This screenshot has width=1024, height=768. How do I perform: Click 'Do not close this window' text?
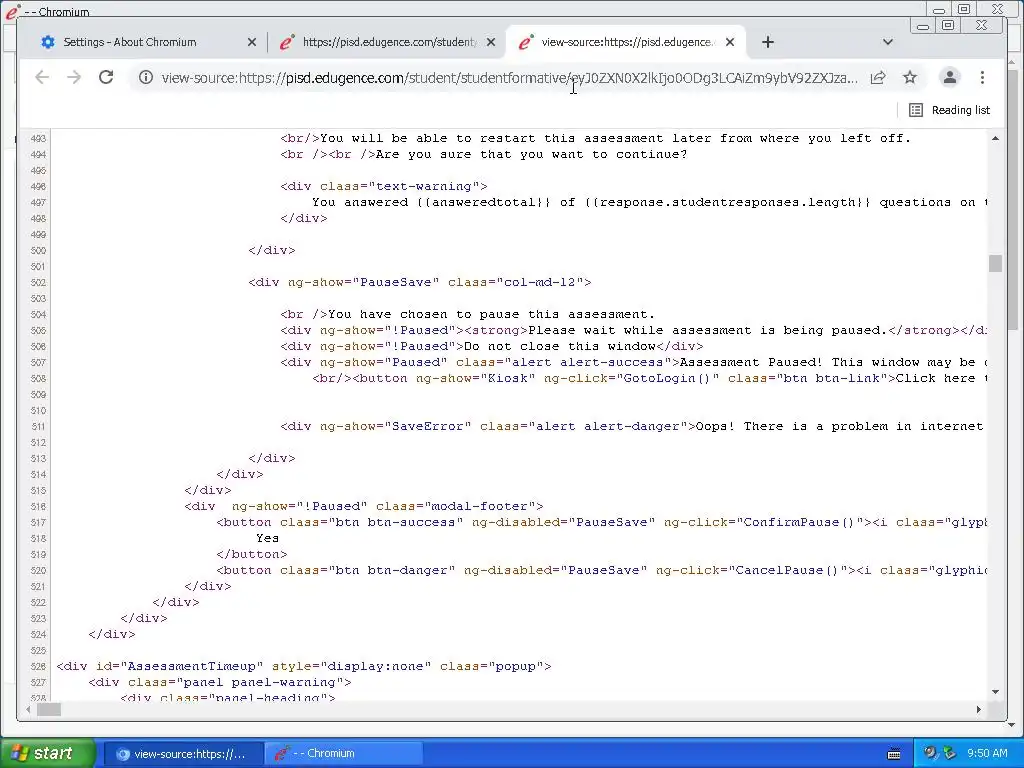560,347
